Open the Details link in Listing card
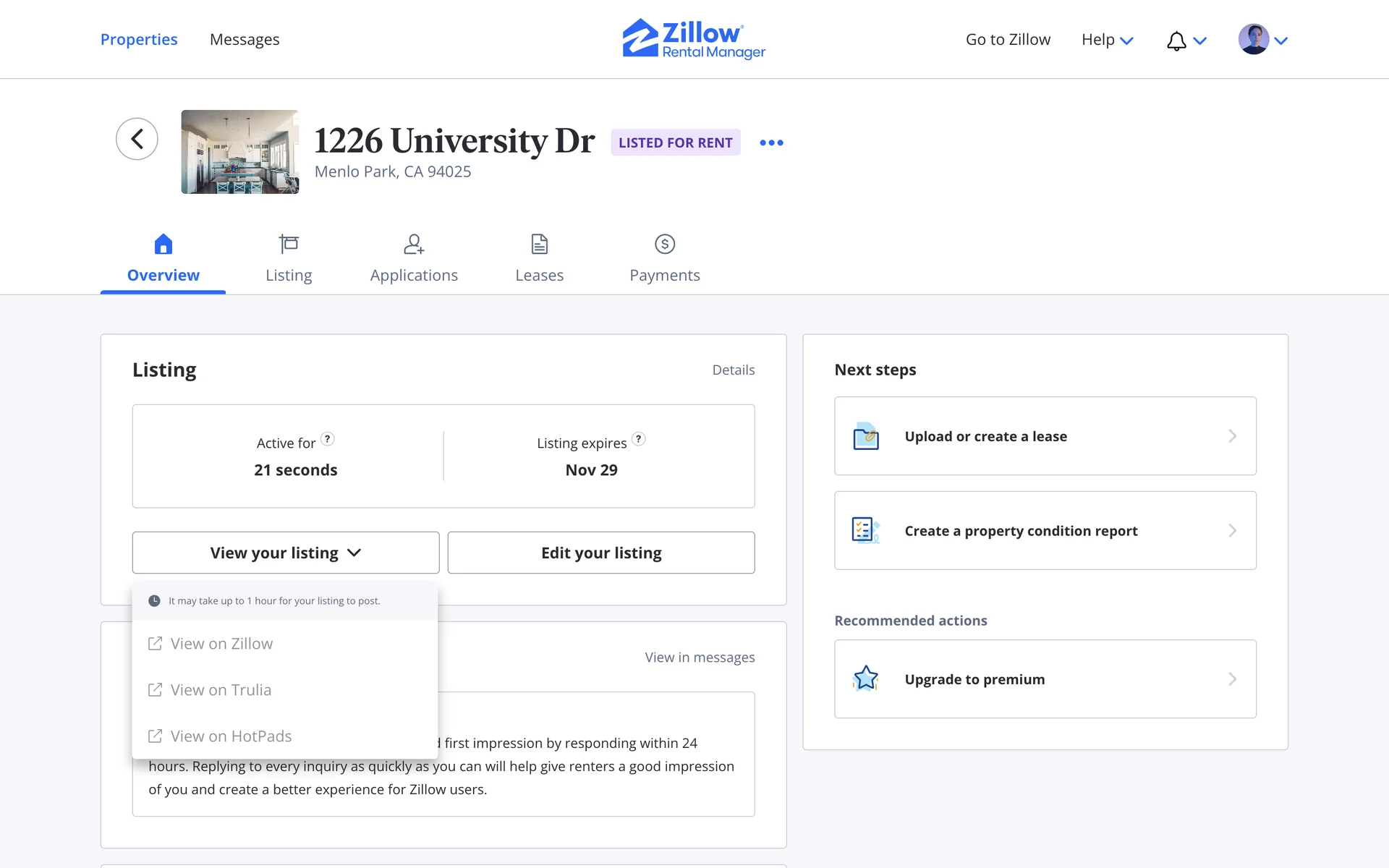 pos(733,370)
